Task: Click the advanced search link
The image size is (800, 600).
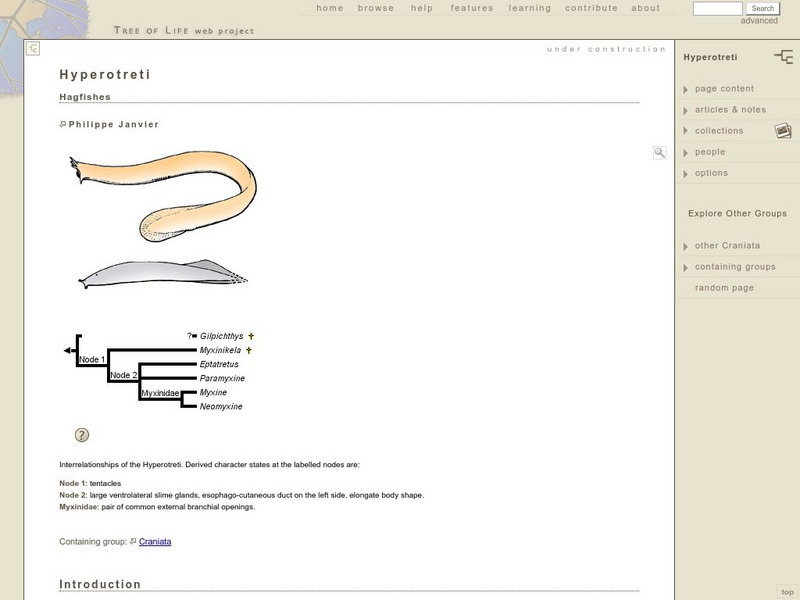Action: [762, 18]
